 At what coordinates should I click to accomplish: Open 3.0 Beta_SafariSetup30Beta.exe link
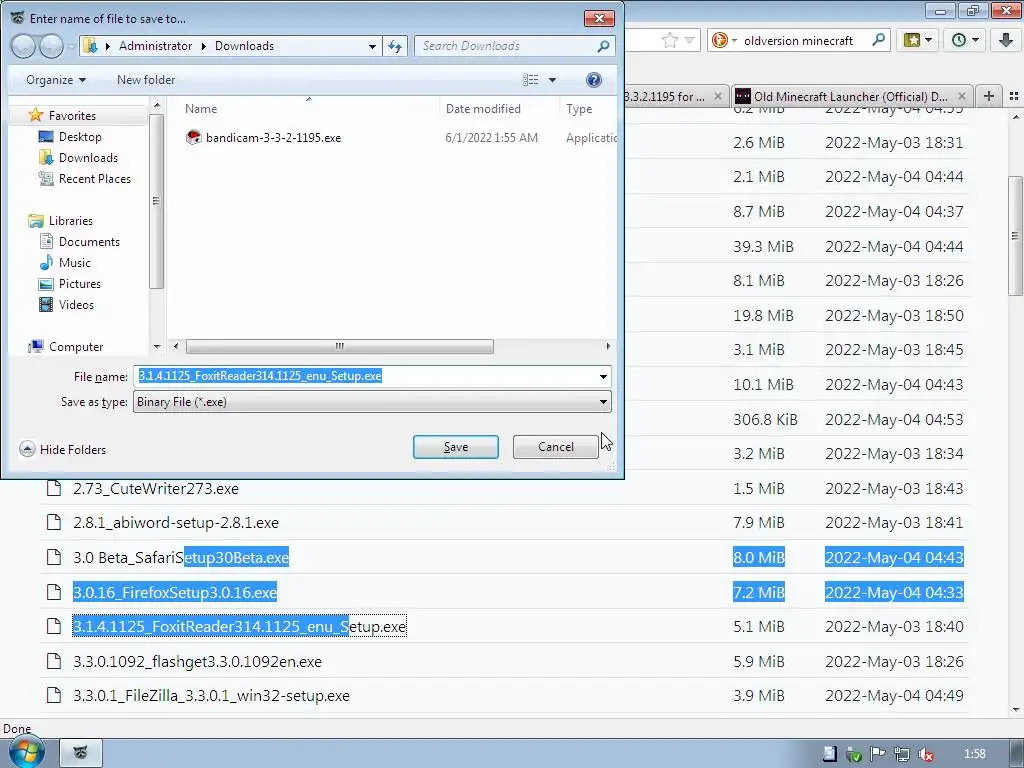tap(181, 558)
